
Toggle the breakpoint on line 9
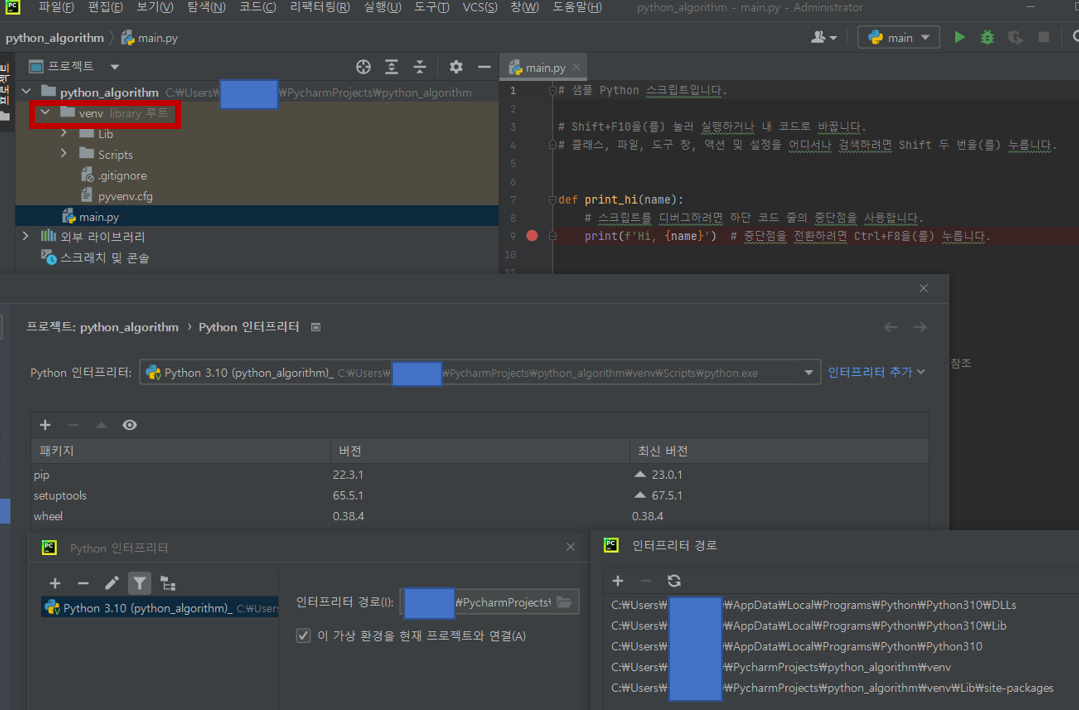point(532,235)
